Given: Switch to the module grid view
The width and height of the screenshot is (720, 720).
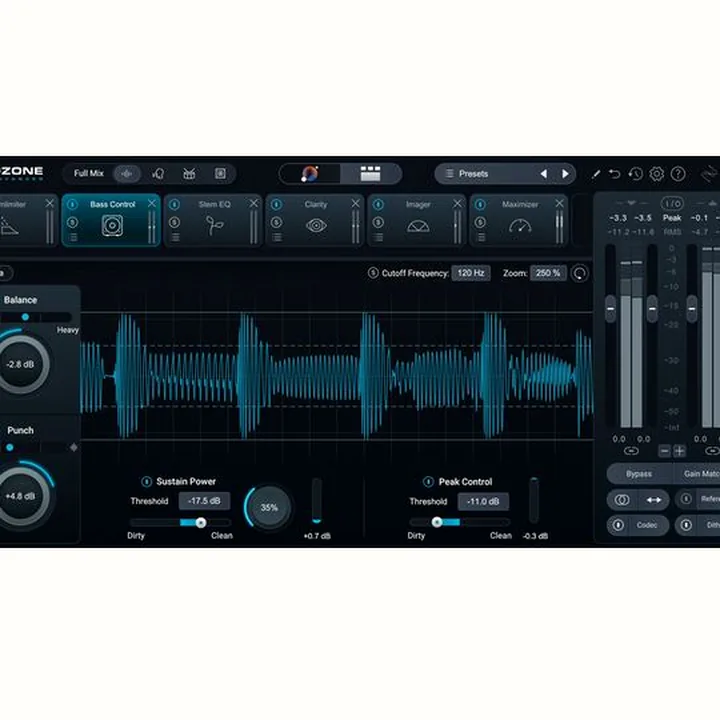Looking at the screenshot, I should (370, 174).
